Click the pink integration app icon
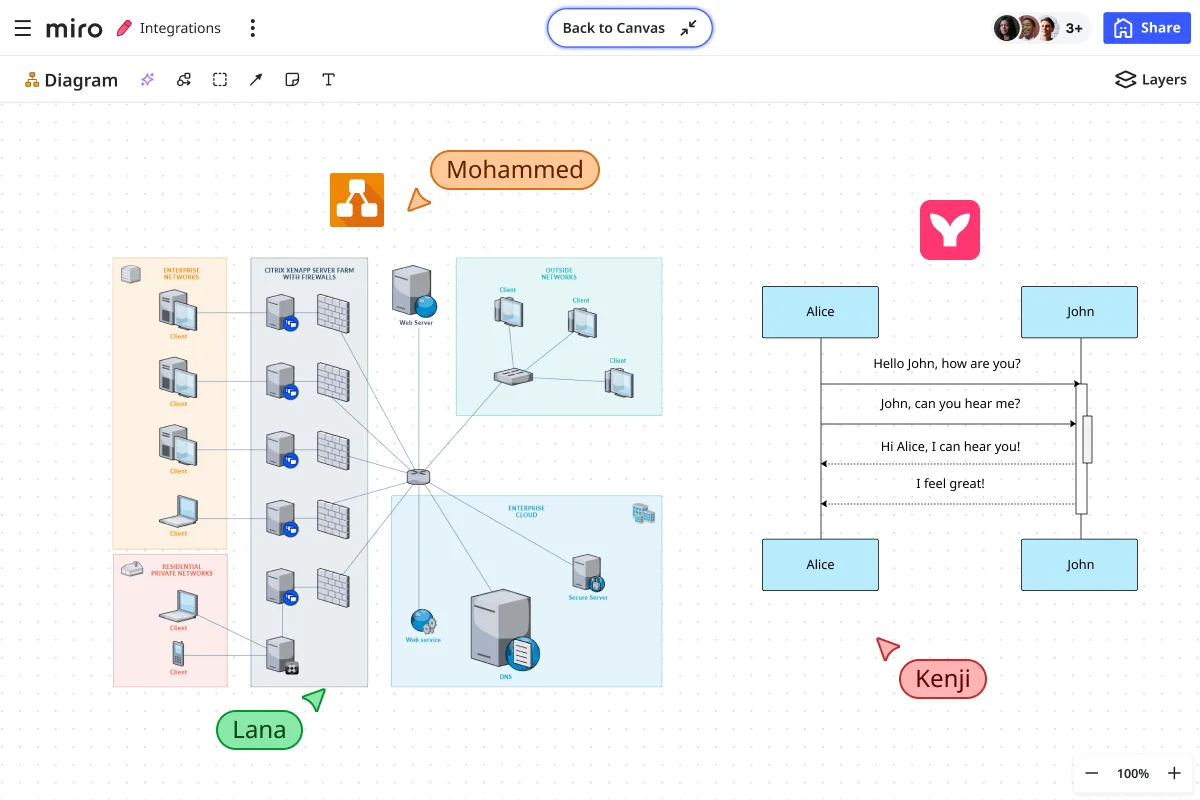This screenshot has width=1200, height=800. coord(949,230)
